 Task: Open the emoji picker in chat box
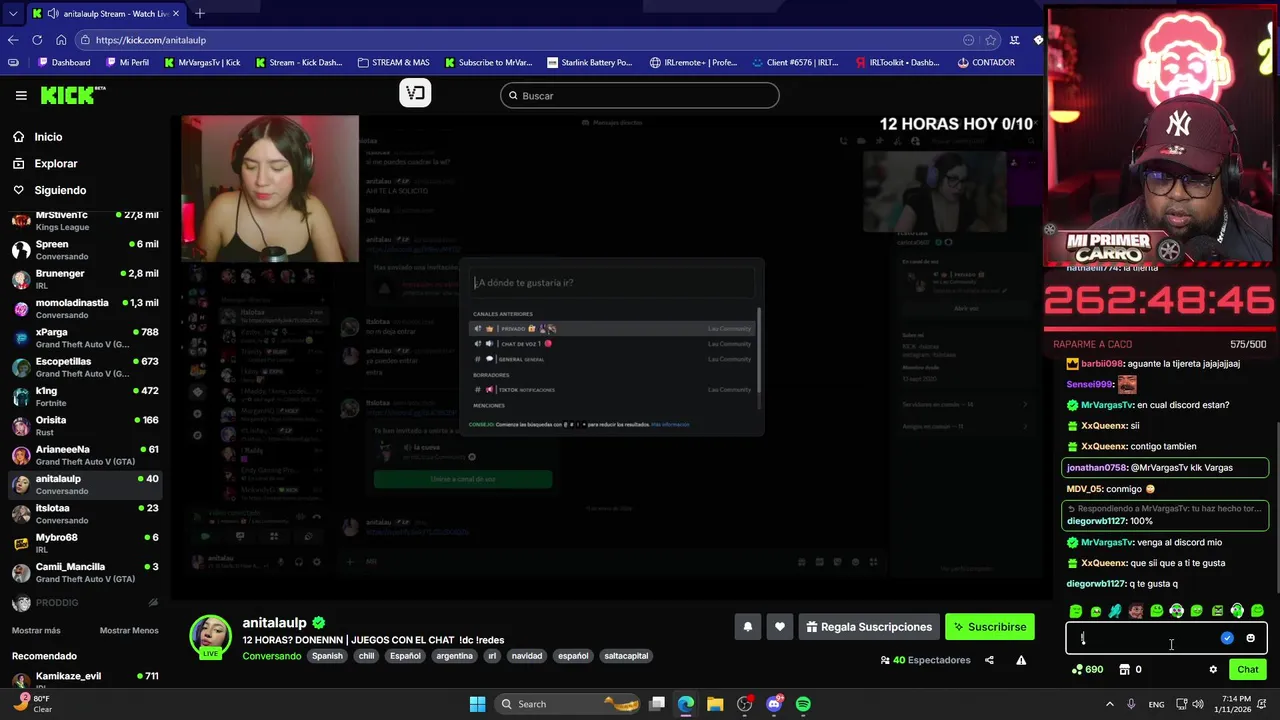(x=1250, y=638)
